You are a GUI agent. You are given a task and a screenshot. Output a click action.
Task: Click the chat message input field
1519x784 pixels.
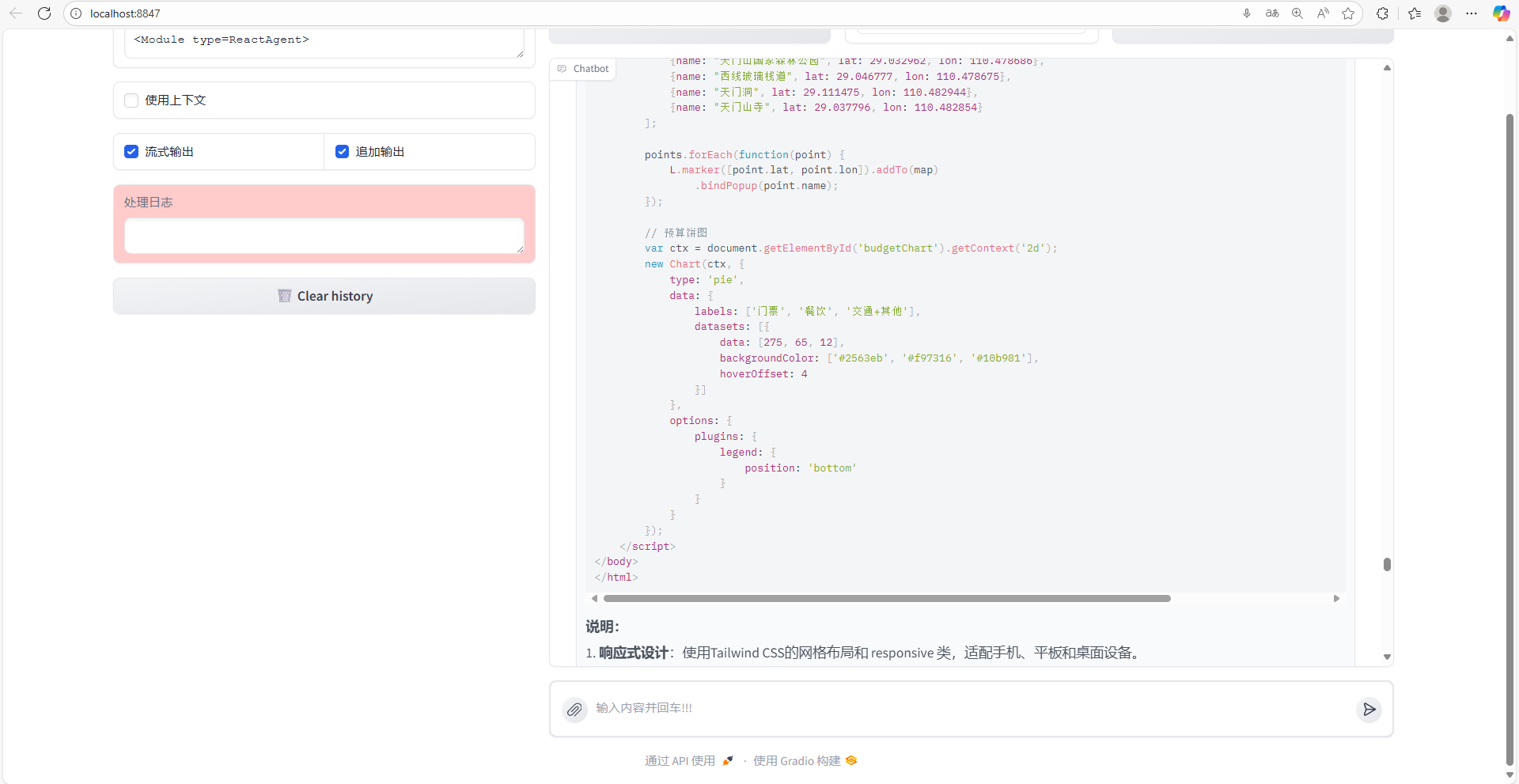970,708
